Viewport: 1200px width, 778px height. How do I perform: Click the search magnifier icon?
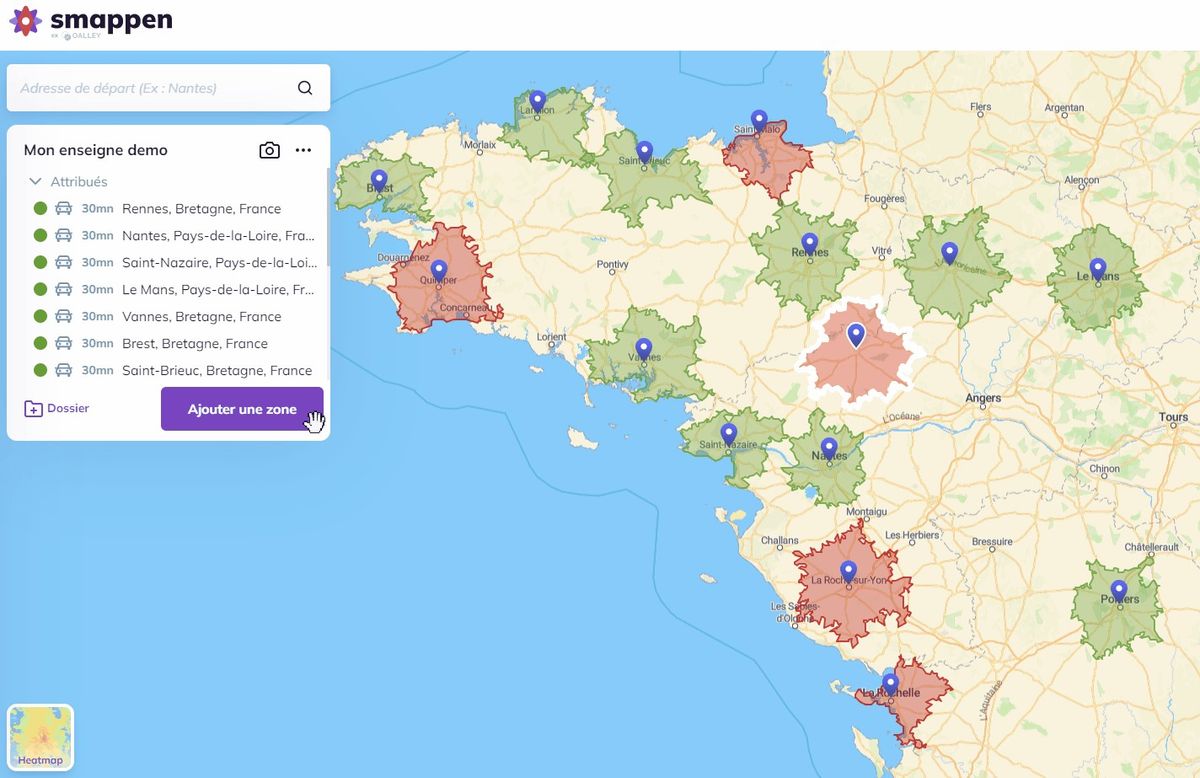(305, 88)
